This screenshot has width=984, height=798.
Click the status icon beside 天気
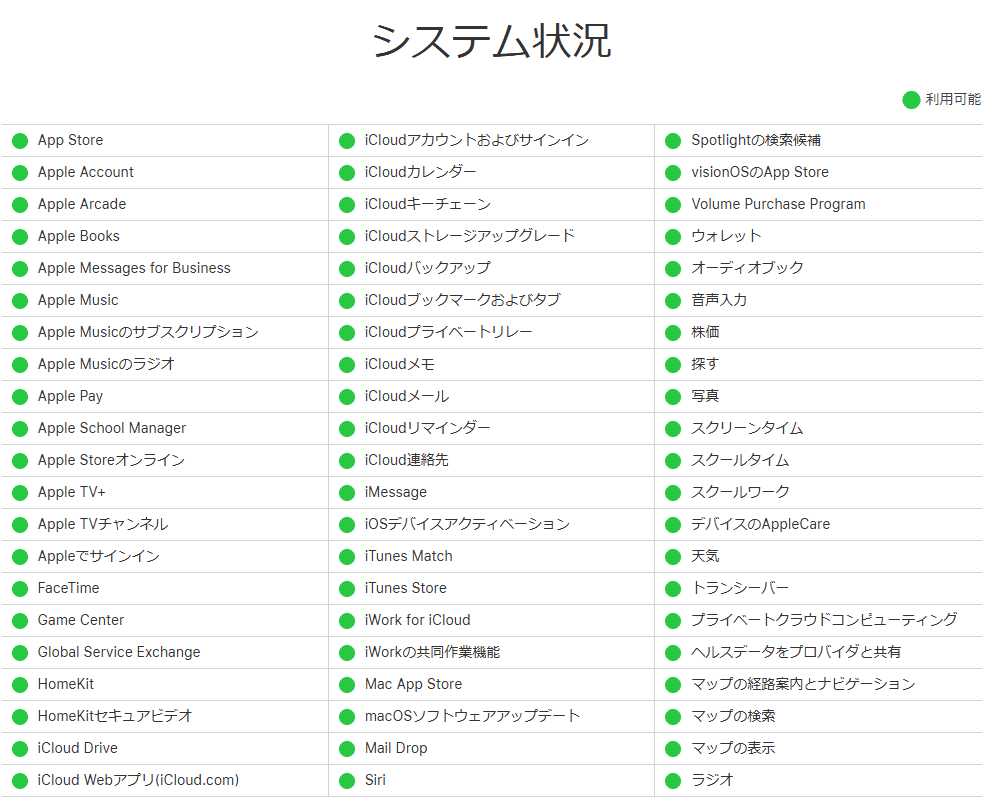(x=673, y=557)
